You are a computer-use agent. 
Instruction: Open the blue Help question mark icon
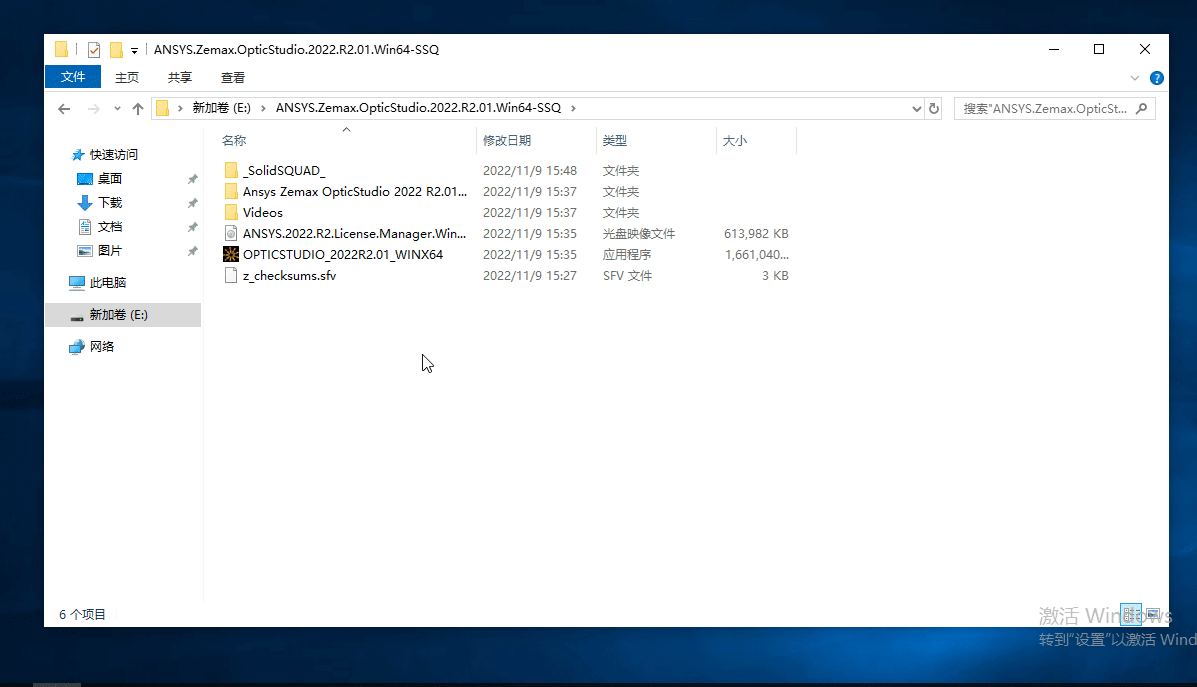click(1157, 78)
